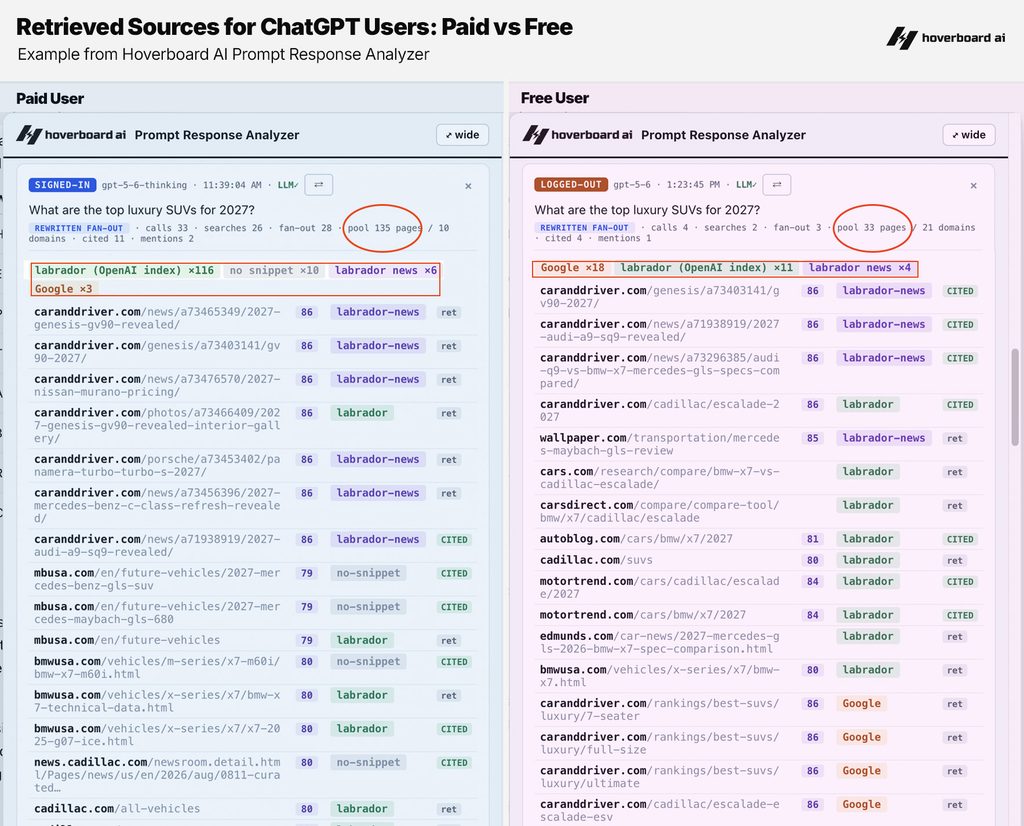
Task: Click hoverboard ai logo in Free User panel
Action: click(x=577, y=135)
